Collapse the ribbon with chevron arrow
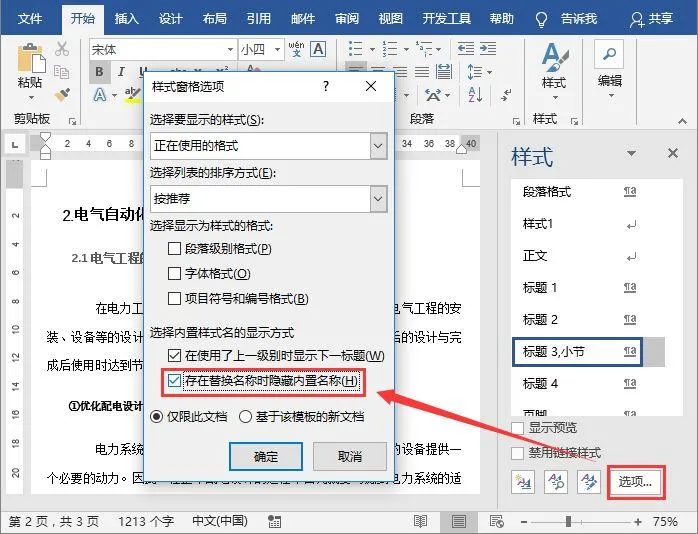Screen dimensions: 698x534 tap(682, 121)
